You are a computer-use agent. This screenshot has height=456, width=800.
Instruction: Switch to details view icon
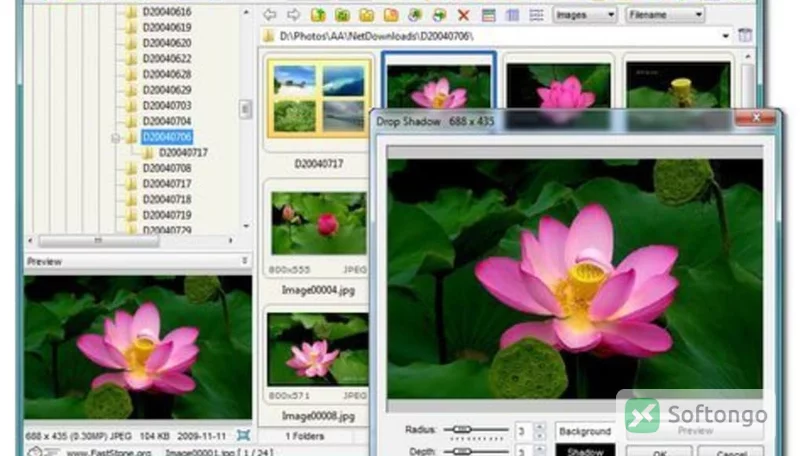[512, 15]
